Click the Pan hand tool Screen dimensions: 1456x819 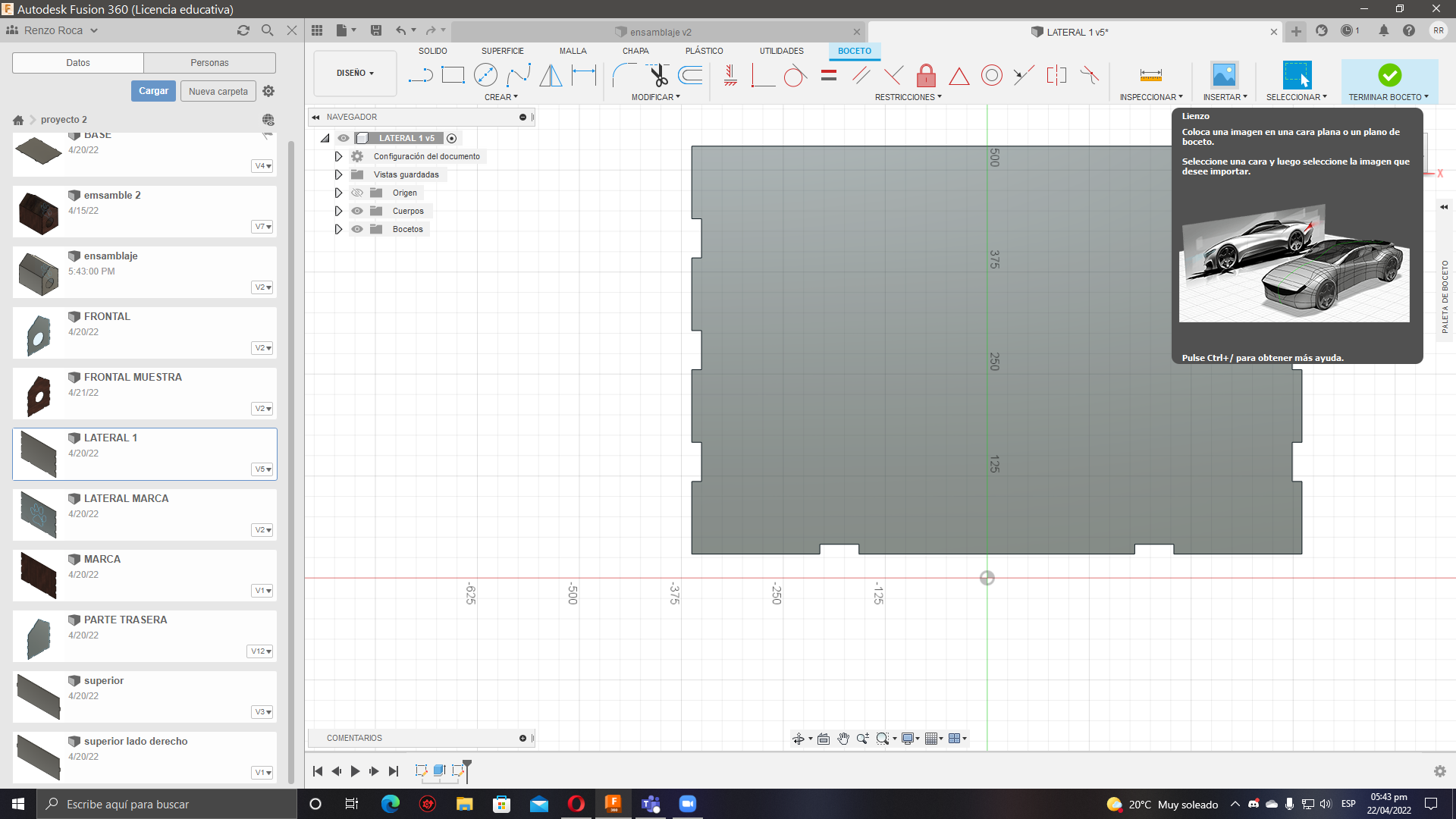pos(843,739)
